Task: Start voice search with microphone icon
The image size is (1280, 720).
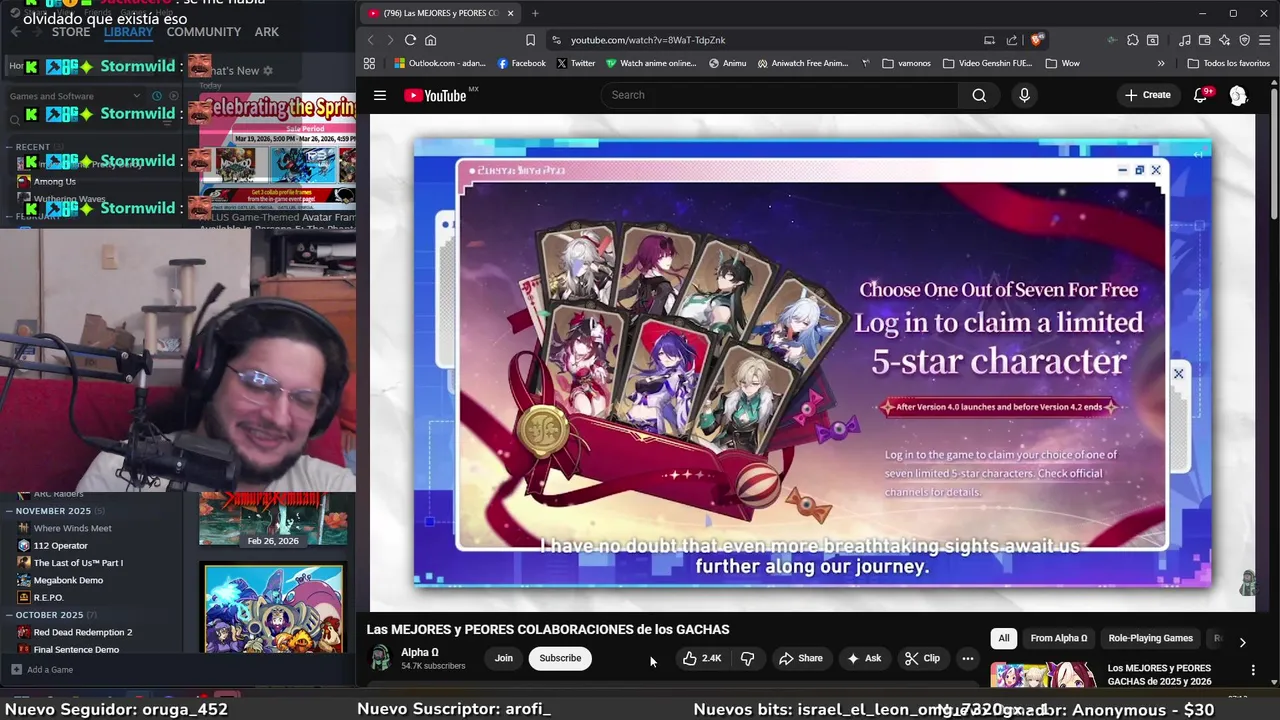Action: tap(1024, 95)
